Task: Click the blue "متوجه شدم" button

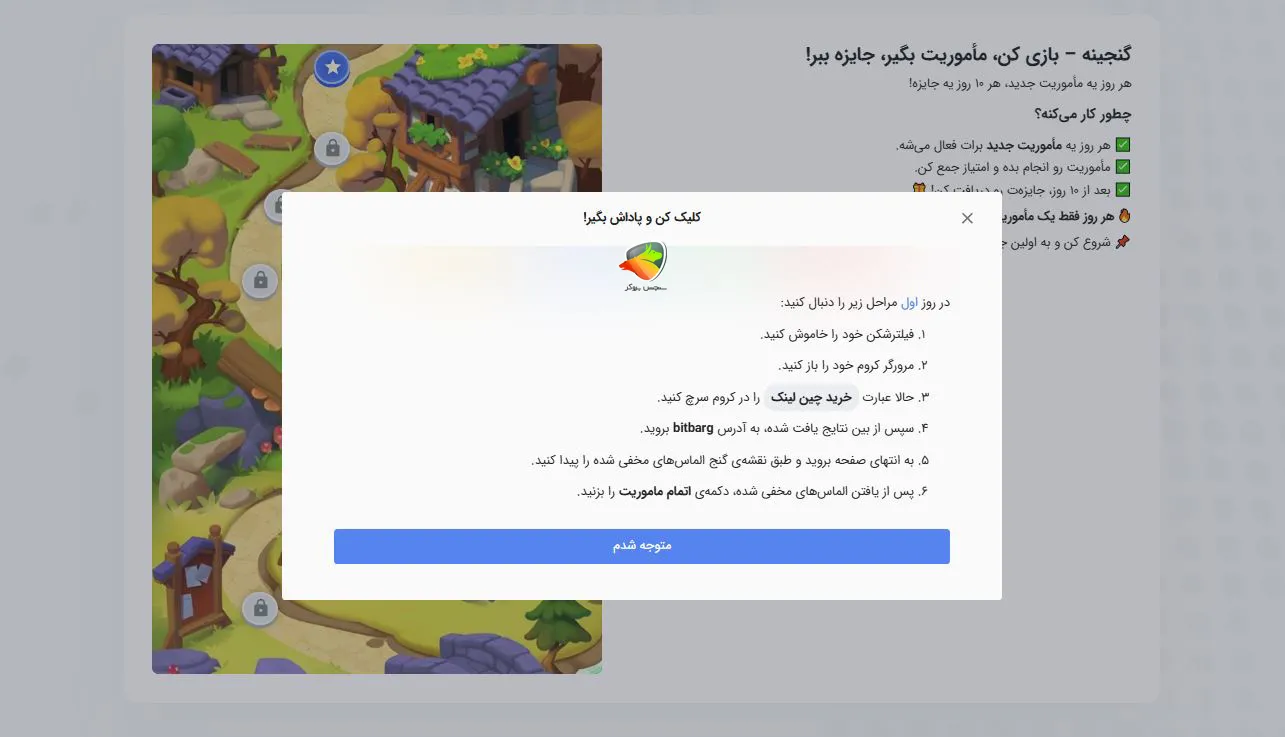Action: (642, 546)
